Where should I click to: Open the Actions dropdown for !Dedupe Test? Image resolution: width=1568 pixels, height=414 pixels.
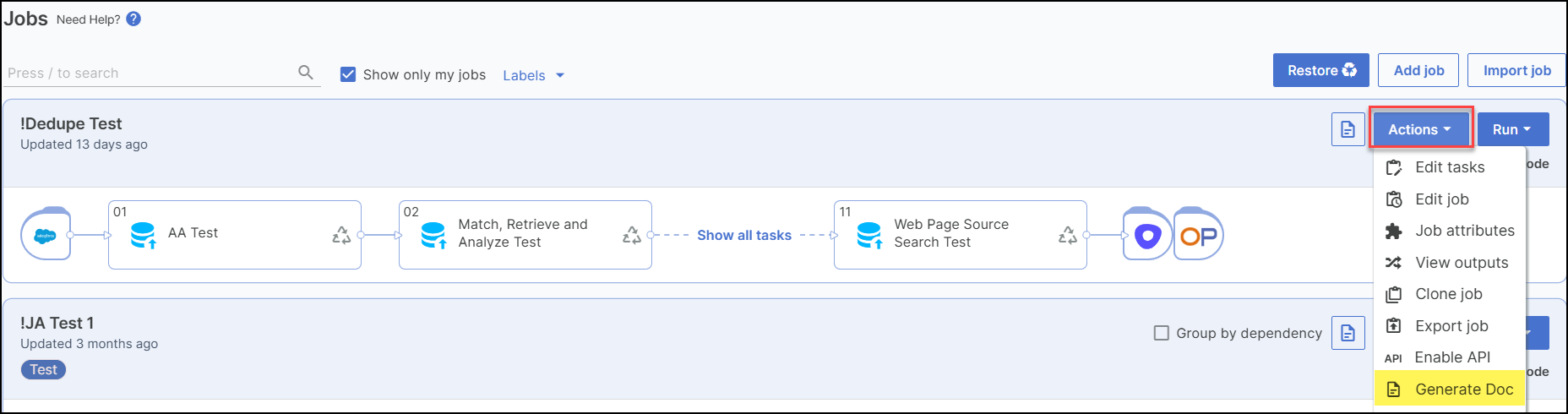coord(1420,129)
